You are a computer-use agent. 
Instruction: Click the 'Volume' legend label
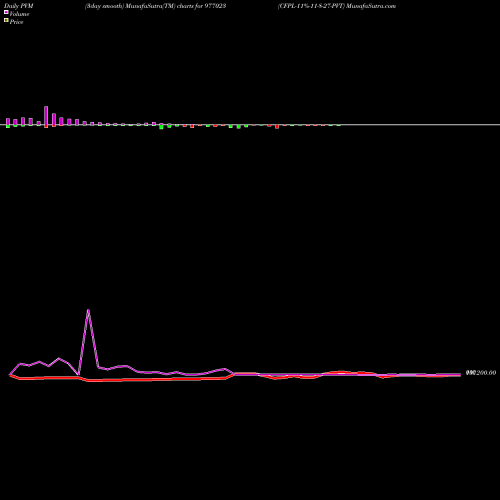tap(19, 14)
